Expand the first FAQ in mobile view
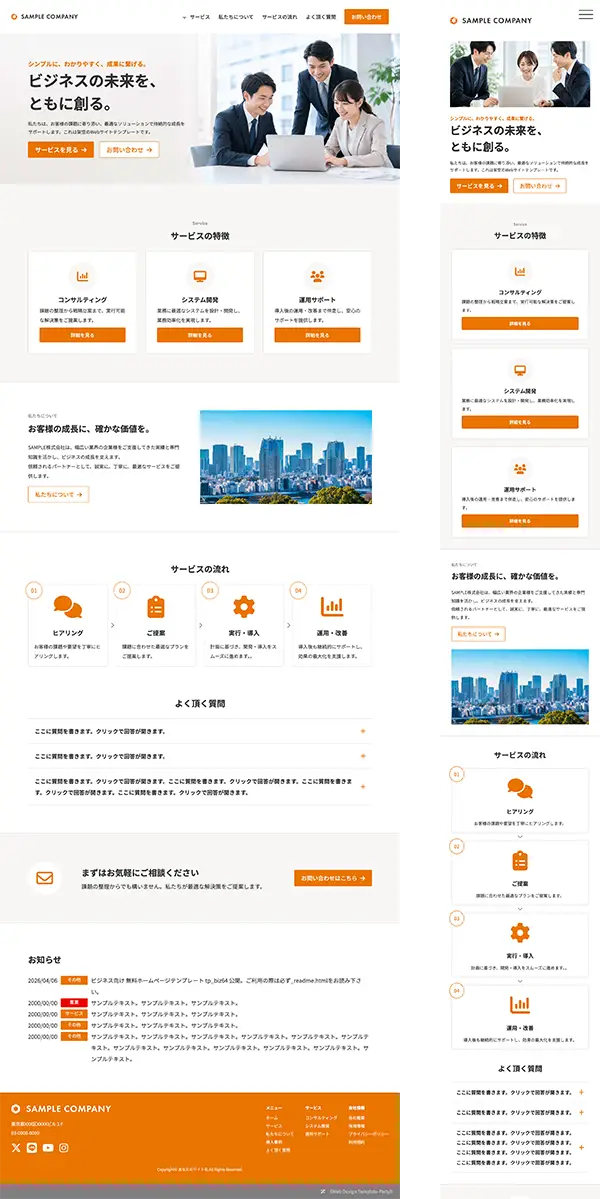 pos(520,1092)
